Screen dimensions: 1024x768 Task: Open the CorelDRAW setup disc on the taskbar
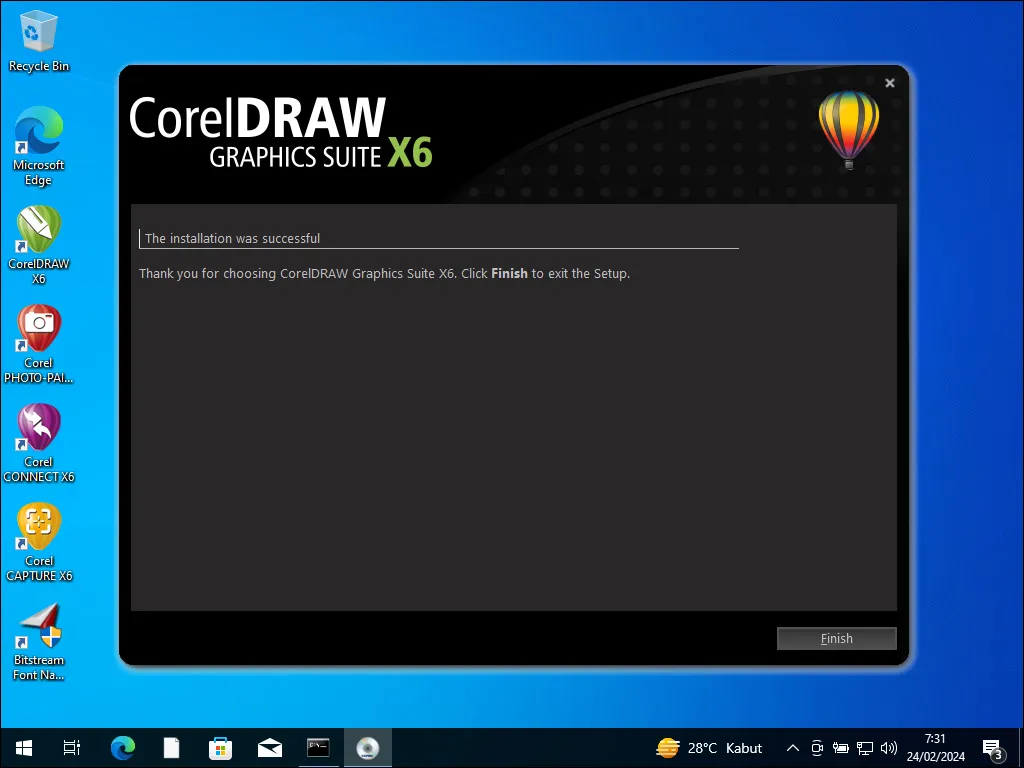[x=368, y=747]
